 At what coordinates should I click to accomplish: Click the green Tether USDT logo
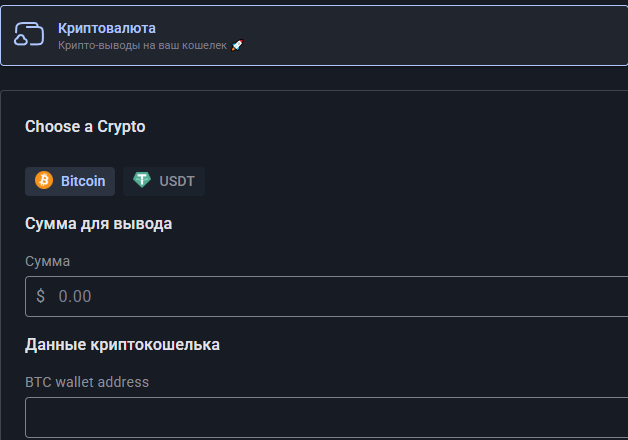[142, 181]
